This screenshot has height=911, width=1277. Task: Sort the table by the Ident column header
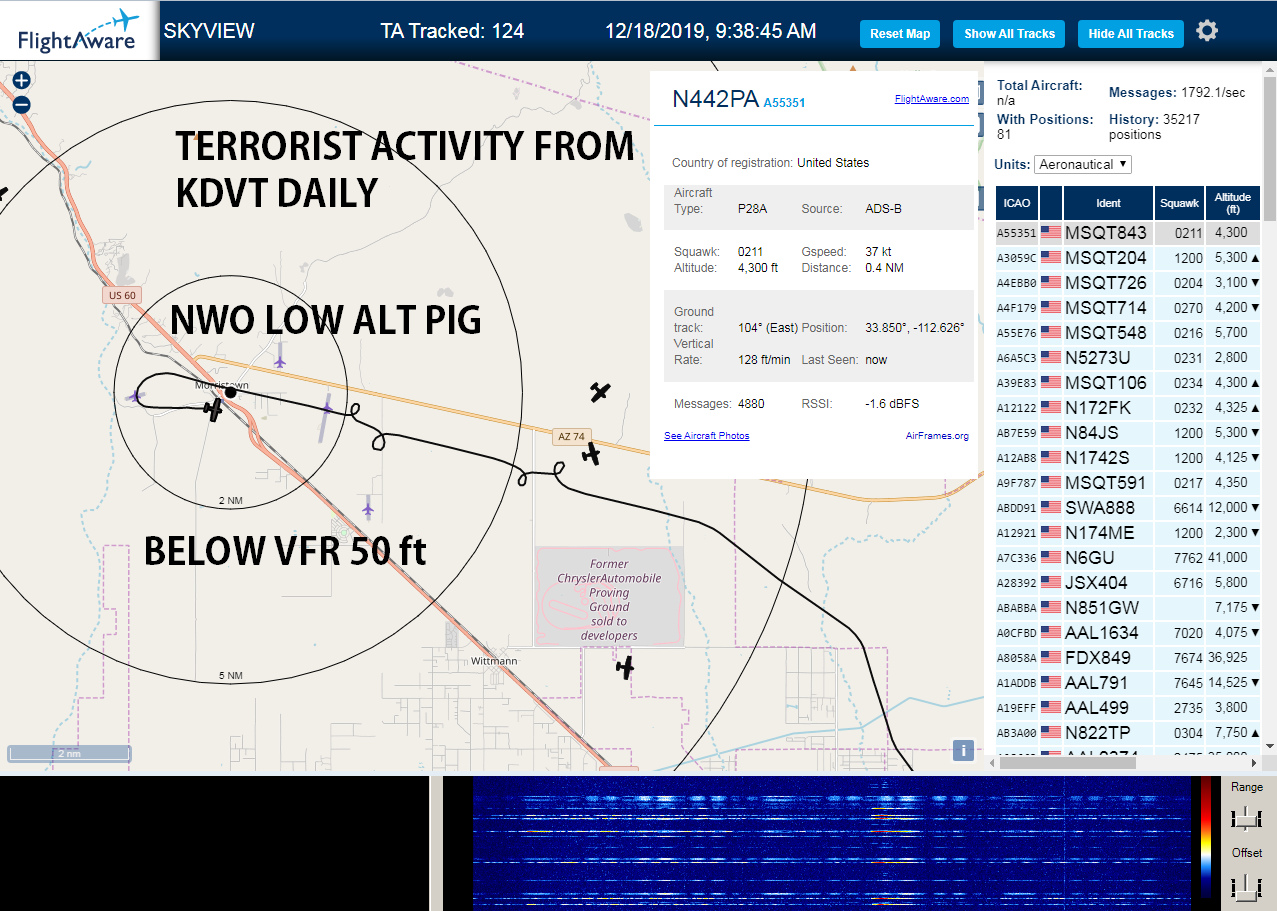1108,203
